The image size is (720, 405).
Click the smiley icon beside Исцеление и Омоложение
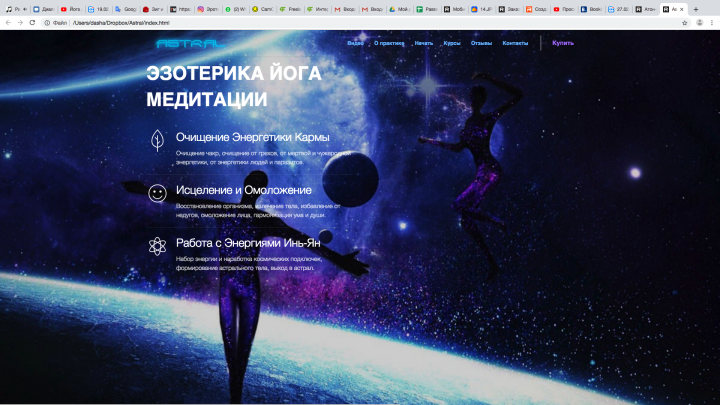coord(158,193)
